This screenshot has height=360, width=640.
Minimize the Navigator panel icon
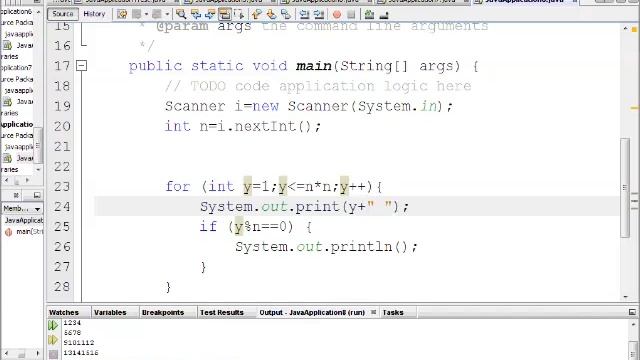coord(37,195)
